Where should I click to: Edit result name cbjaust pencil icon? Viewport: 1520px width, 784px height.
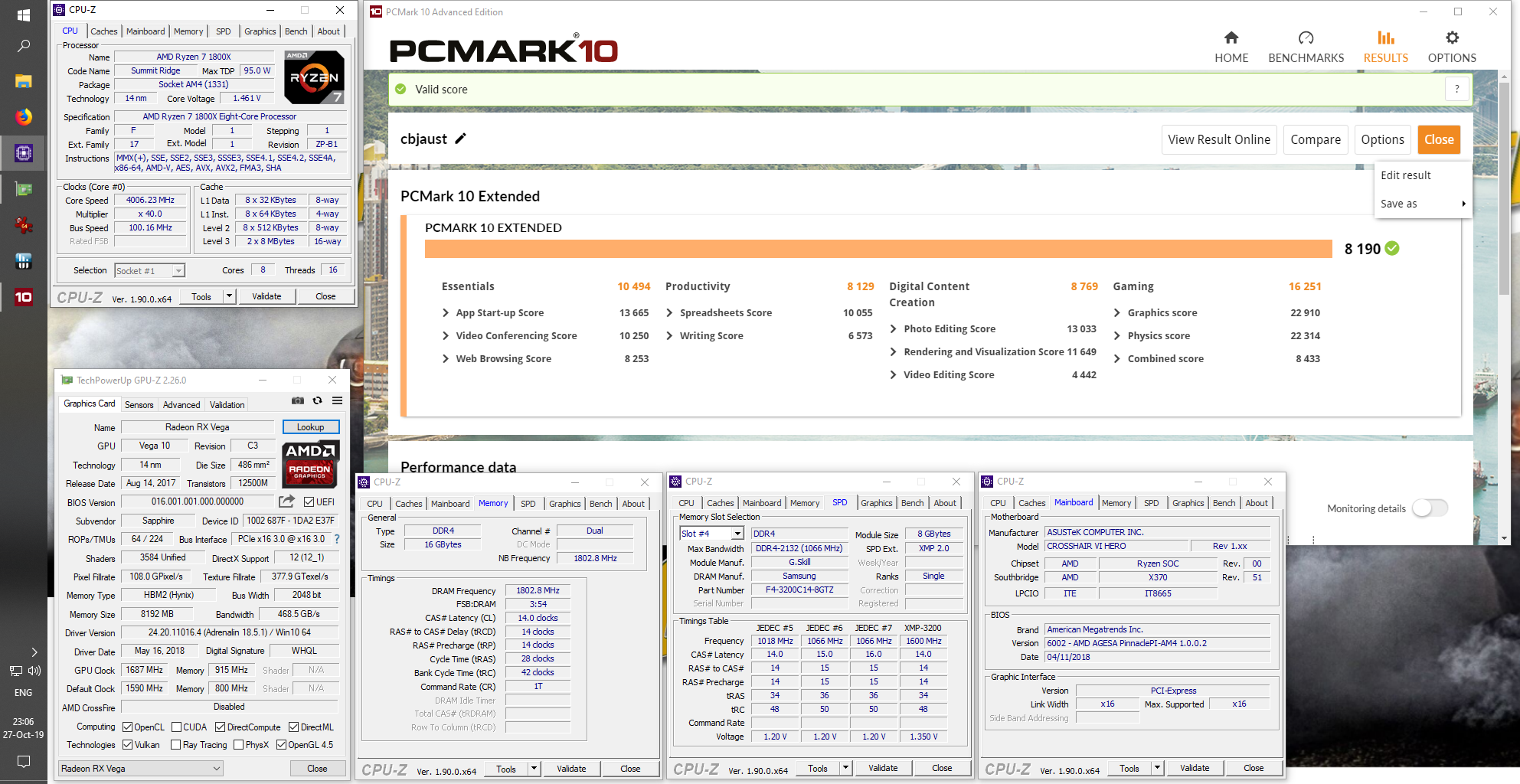coord(460,139)
